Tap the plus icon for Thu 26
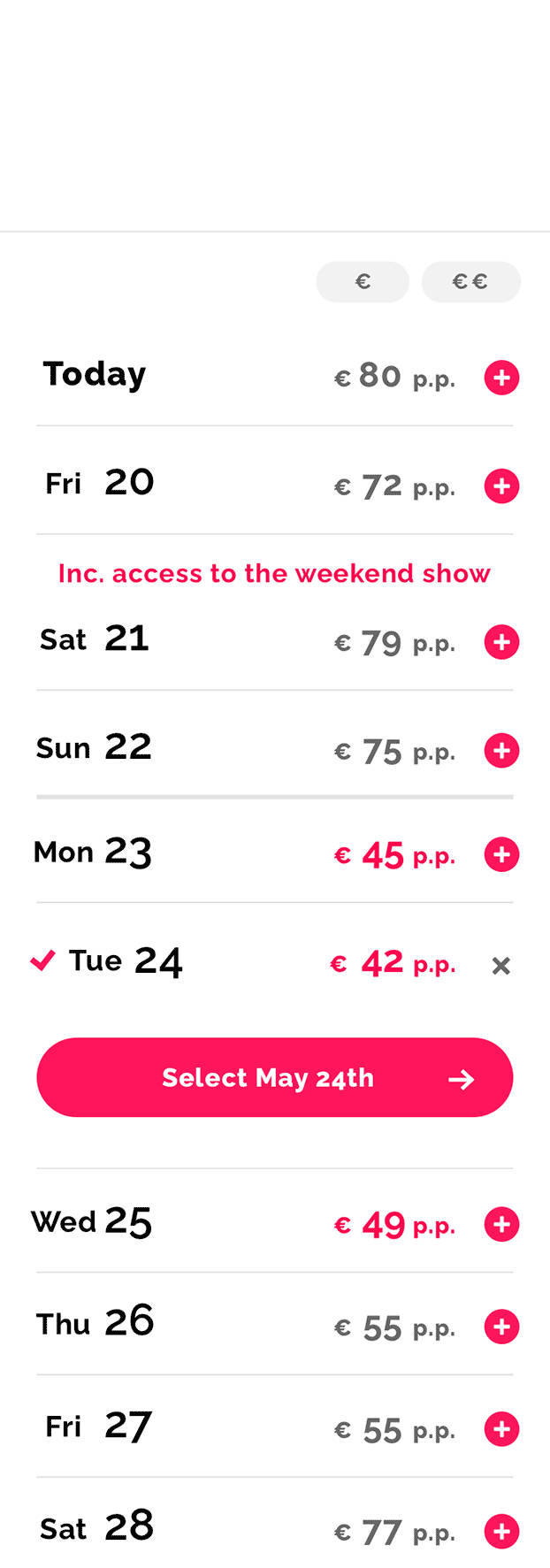The width and height of the screenshot is (550, 1568). (501, 1327)
